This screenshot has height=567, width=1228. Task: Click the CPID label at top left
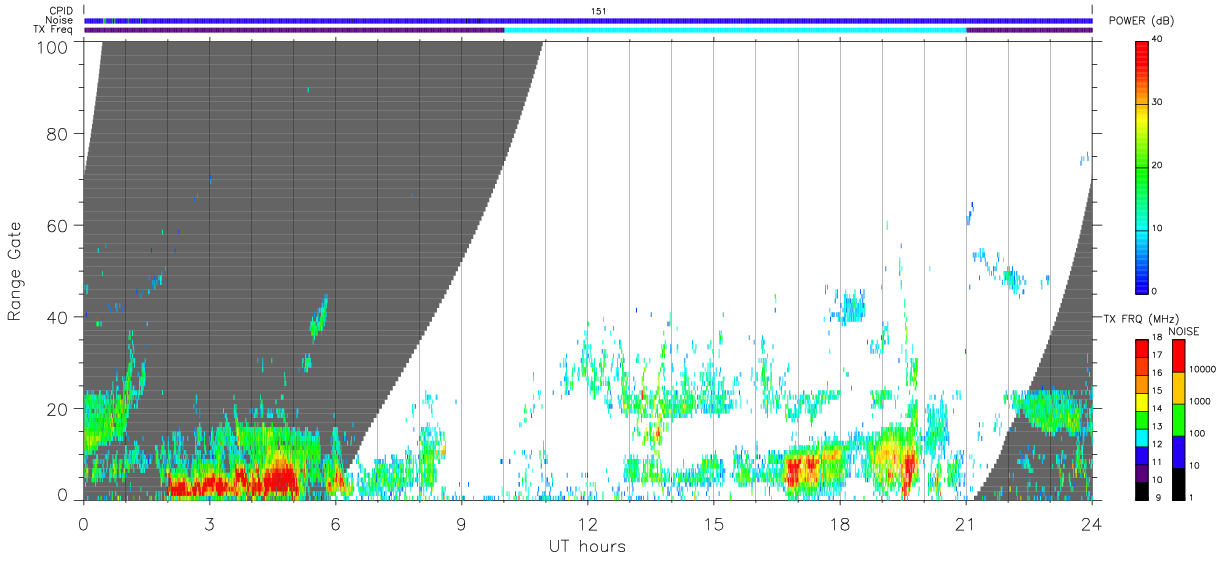(x=61, y=11)
